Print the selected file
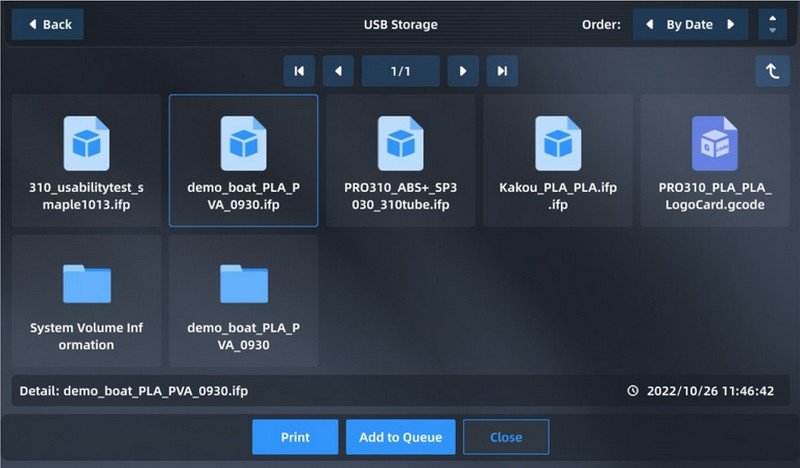Image resolution: width=800 pixels, height=468 pixels. click(x=295, y=437)
